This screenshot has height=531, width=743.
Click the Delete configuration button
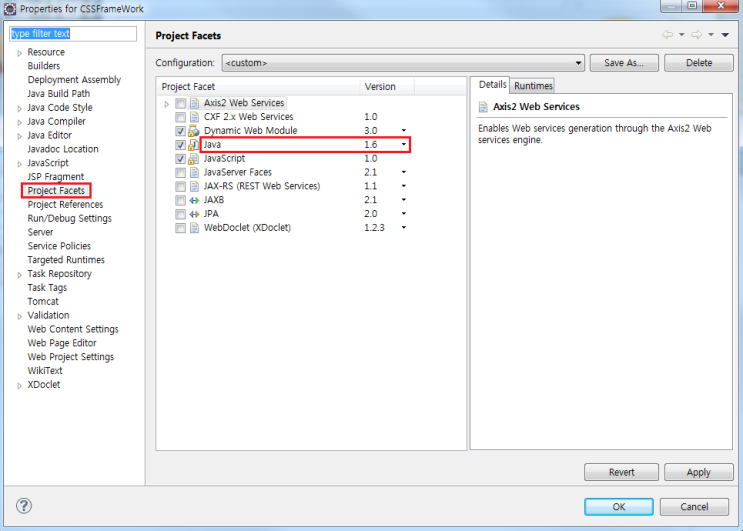pyautogui.click(x=699, y=63)
